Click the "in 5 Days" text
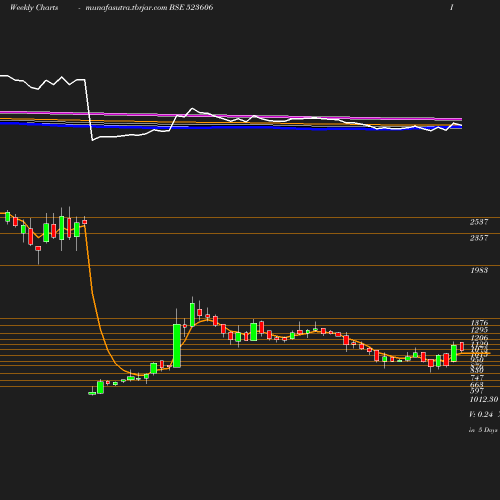 point(483,430)
